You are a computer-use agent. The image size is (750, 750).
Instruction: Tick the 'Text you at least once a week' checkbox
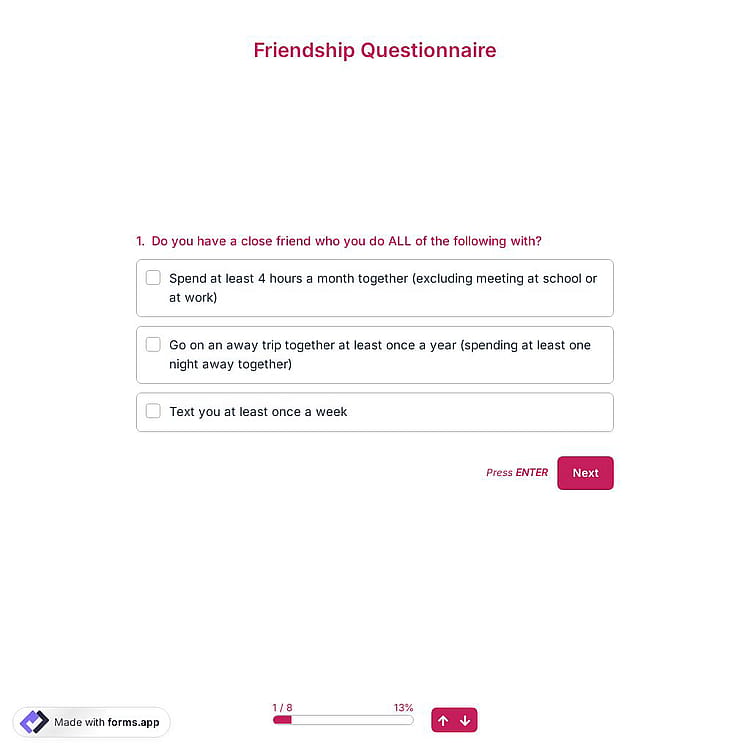tap(153, 410)
